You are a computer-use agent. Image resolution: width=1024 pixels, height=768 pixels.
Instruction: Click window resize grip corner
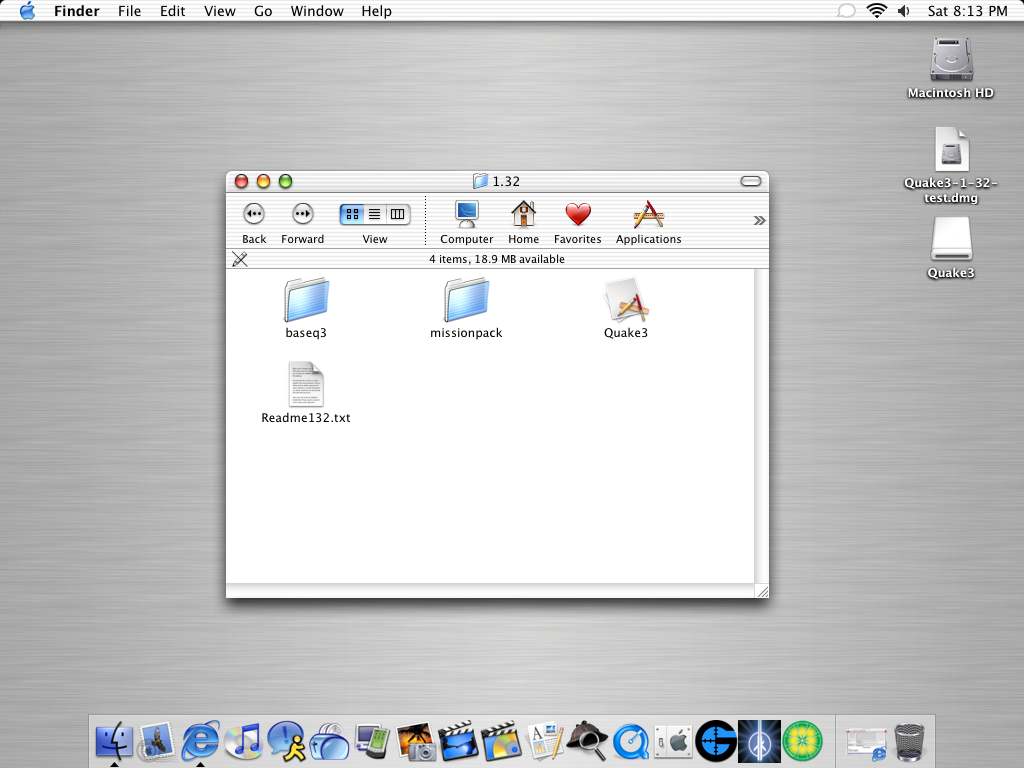tap(761, 591)
